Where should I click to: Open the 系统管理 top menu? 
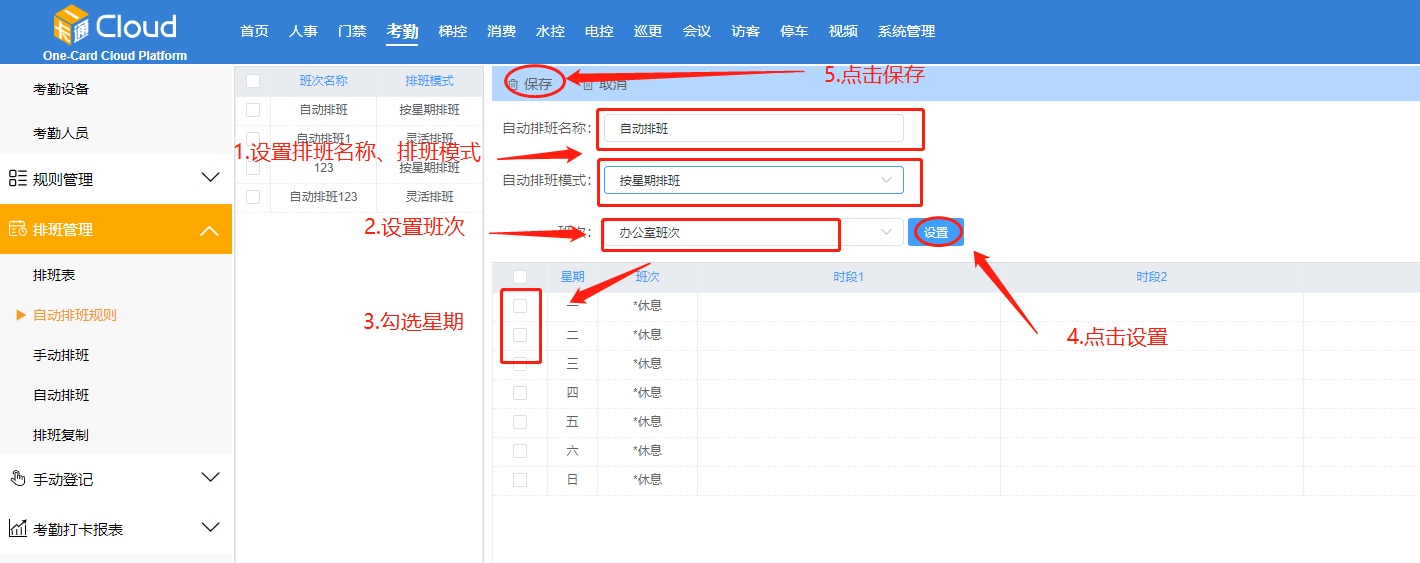[x=906, y=31]
